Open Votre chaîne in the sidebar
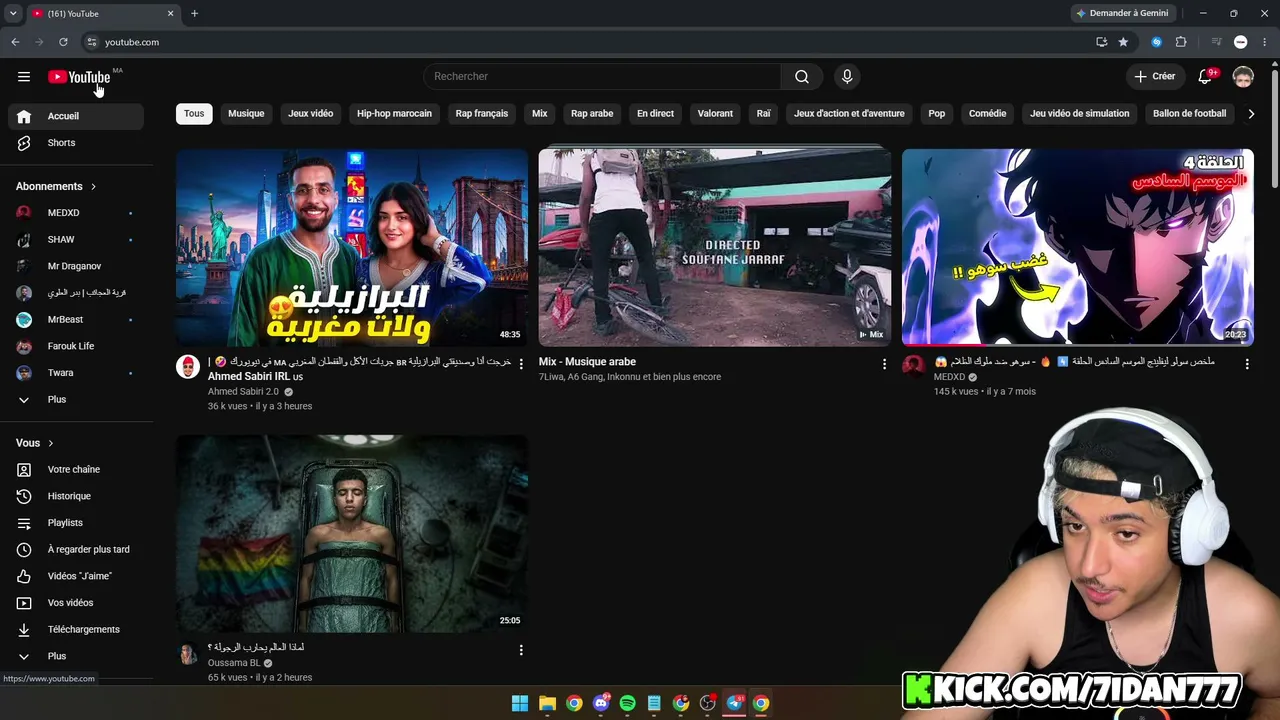Screen dimensions: 1280x720 pyautogui.click(x=76, y=470)
